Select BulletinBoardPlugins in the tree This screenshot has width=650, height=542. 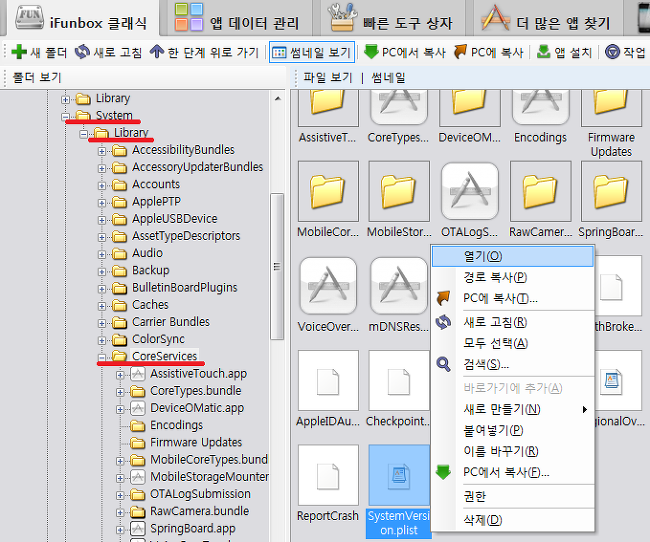(x=184, y=287)
